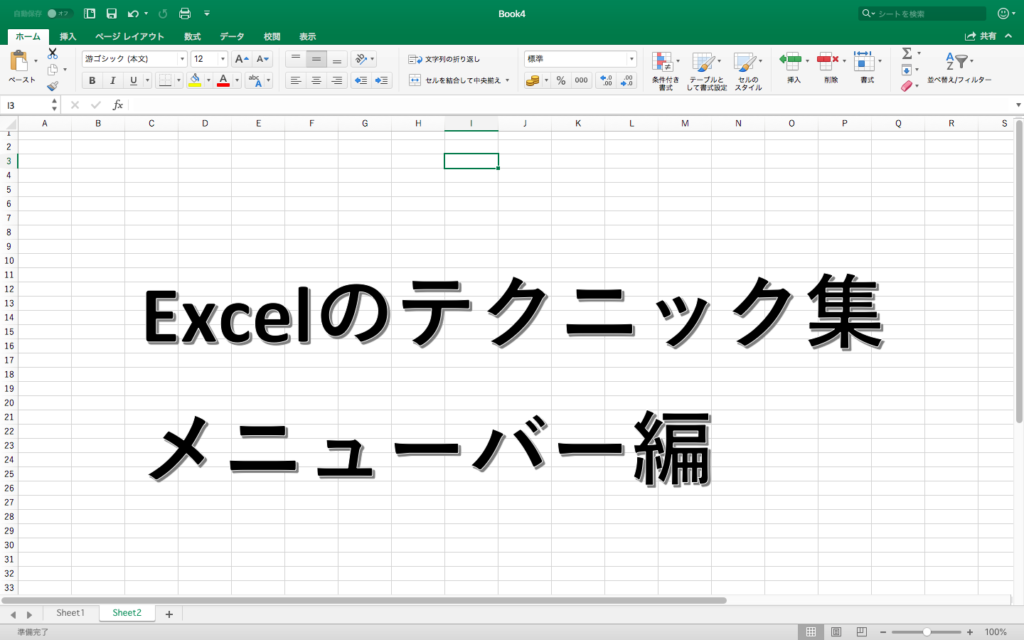Switch to the Sheet1 tab
The image size is (1024, 640).
pyautogui.click(x=71, y=613)
